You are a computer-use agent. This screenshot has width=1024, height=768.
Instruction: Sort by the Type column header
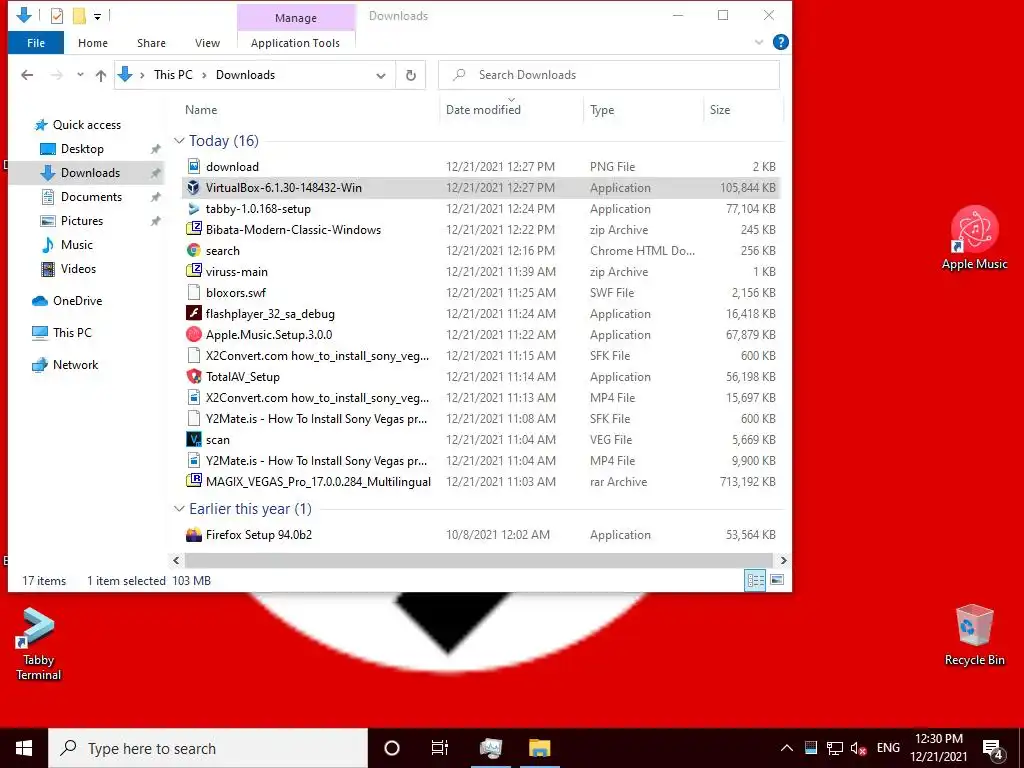[x=602, y=110]
